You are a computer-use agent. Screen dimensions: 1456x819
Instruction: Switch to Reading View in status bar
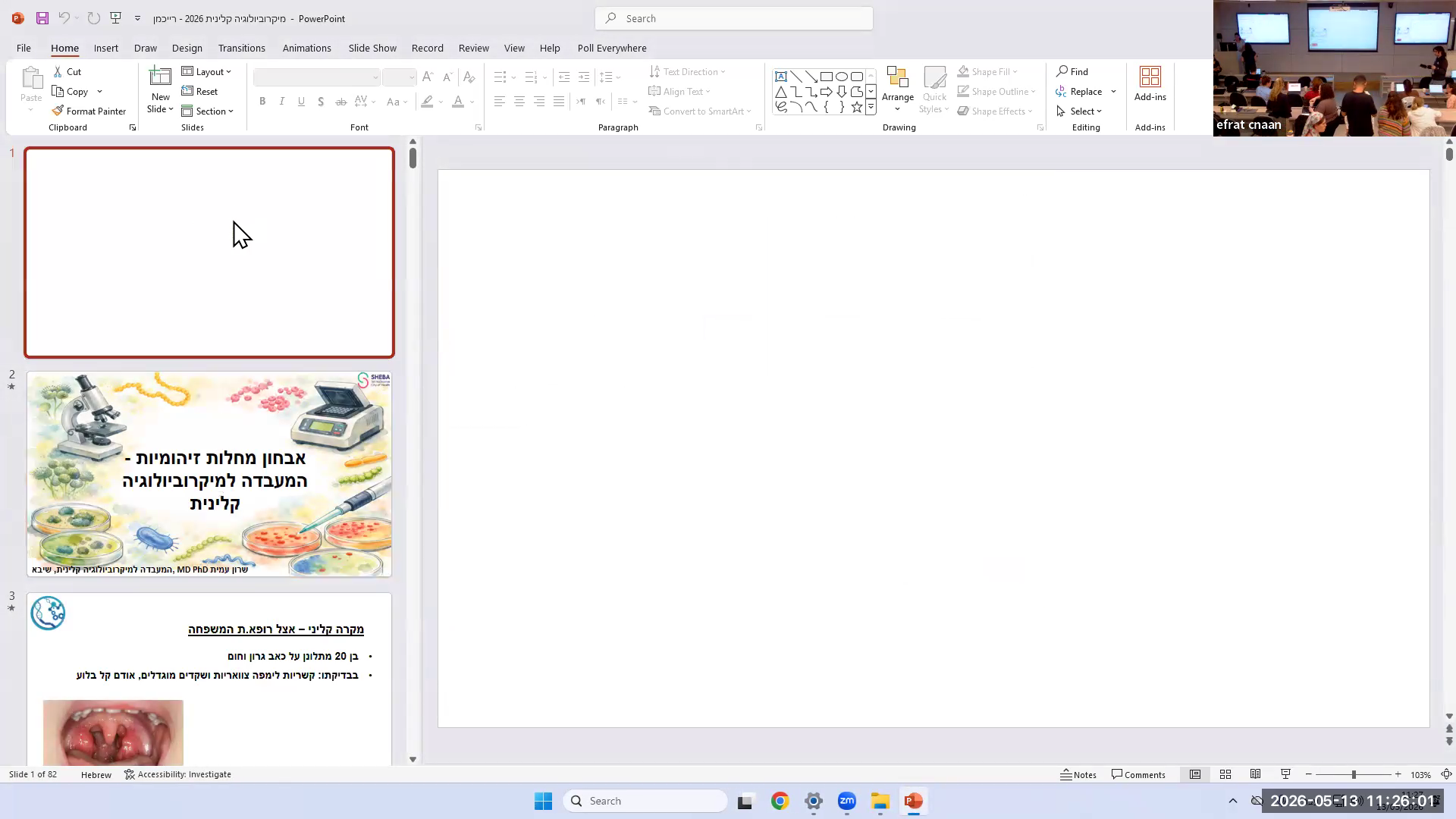point(1256,774)
